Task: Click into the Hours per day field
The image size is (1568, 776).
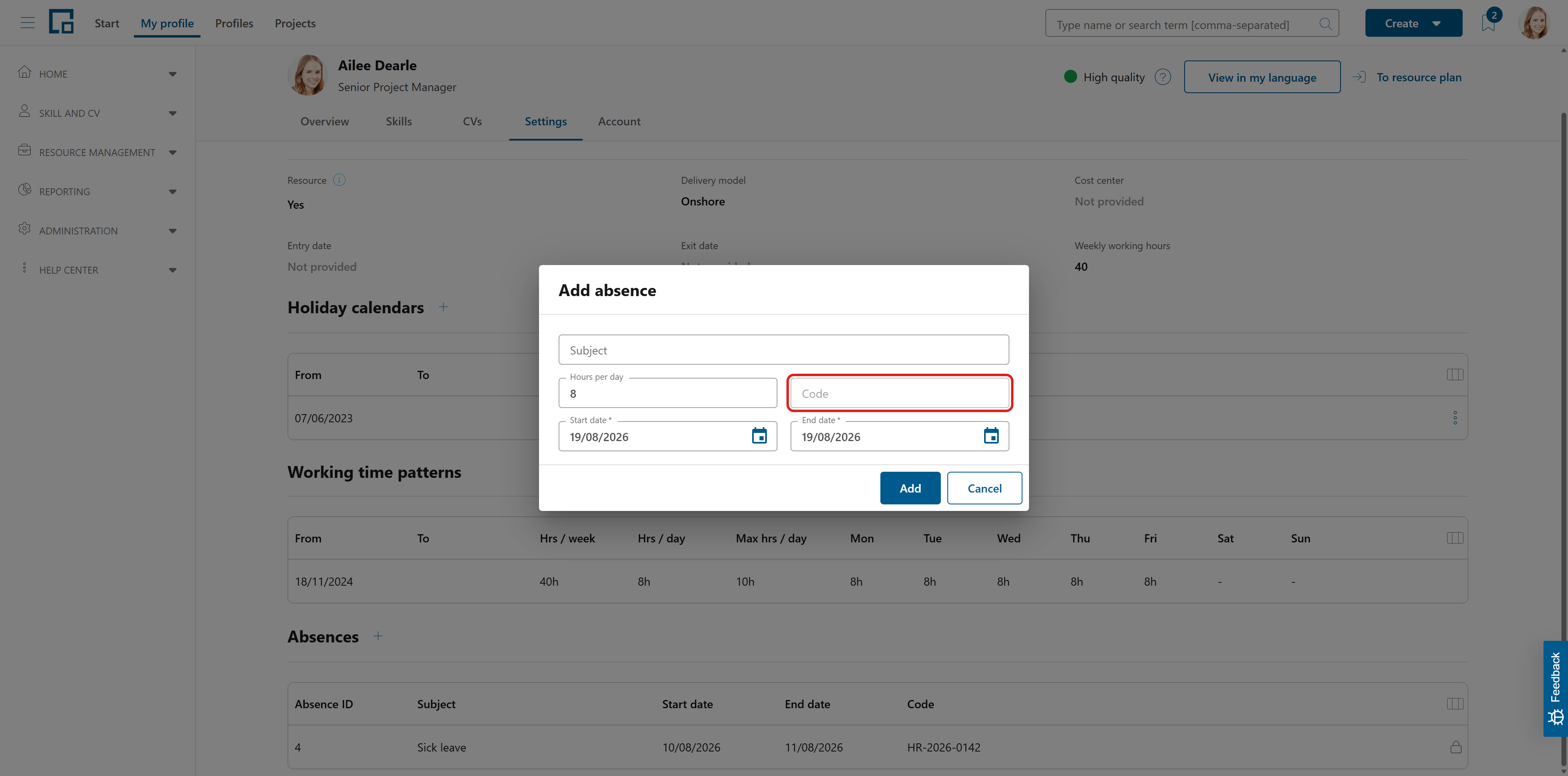Action: click(668, 393)
